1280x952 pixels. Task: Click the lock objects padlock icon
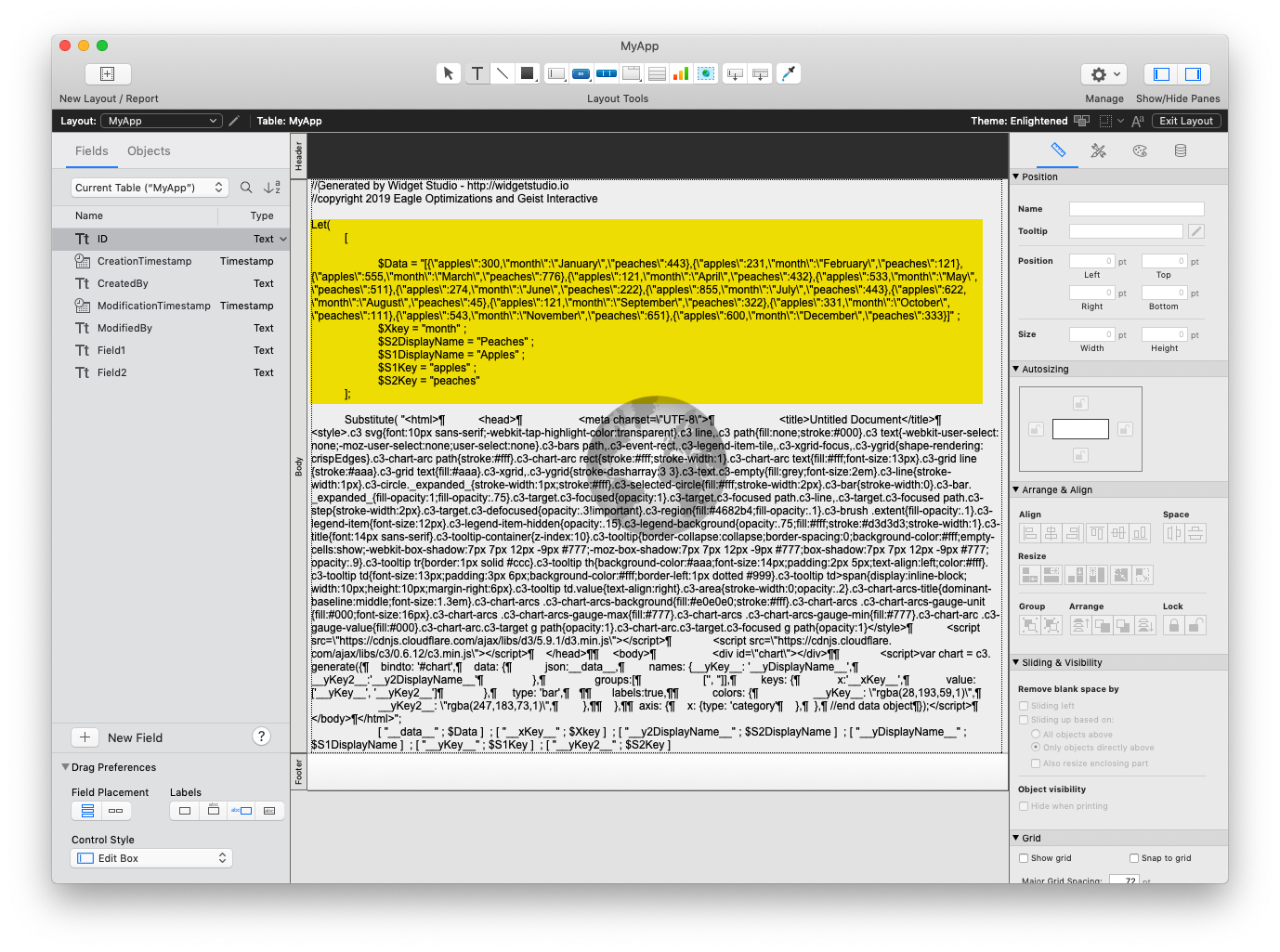[x=1174, y=625]
